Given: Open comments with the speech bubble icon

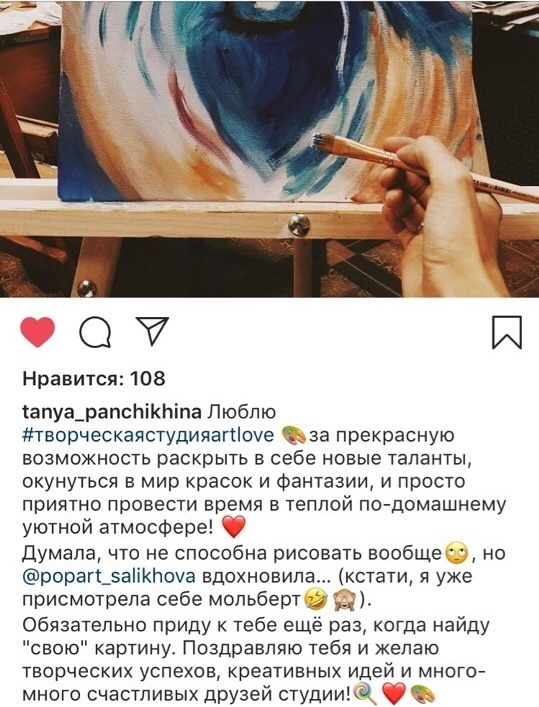Looking at the screenshot, I should 95,332.
